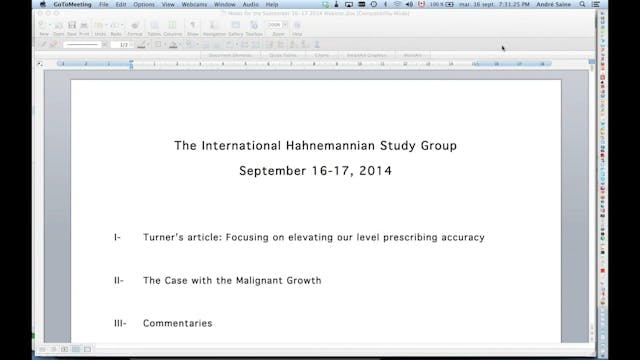Screen dimensions: 640x360
Task: Open the File menu
Action: [104, 4]
